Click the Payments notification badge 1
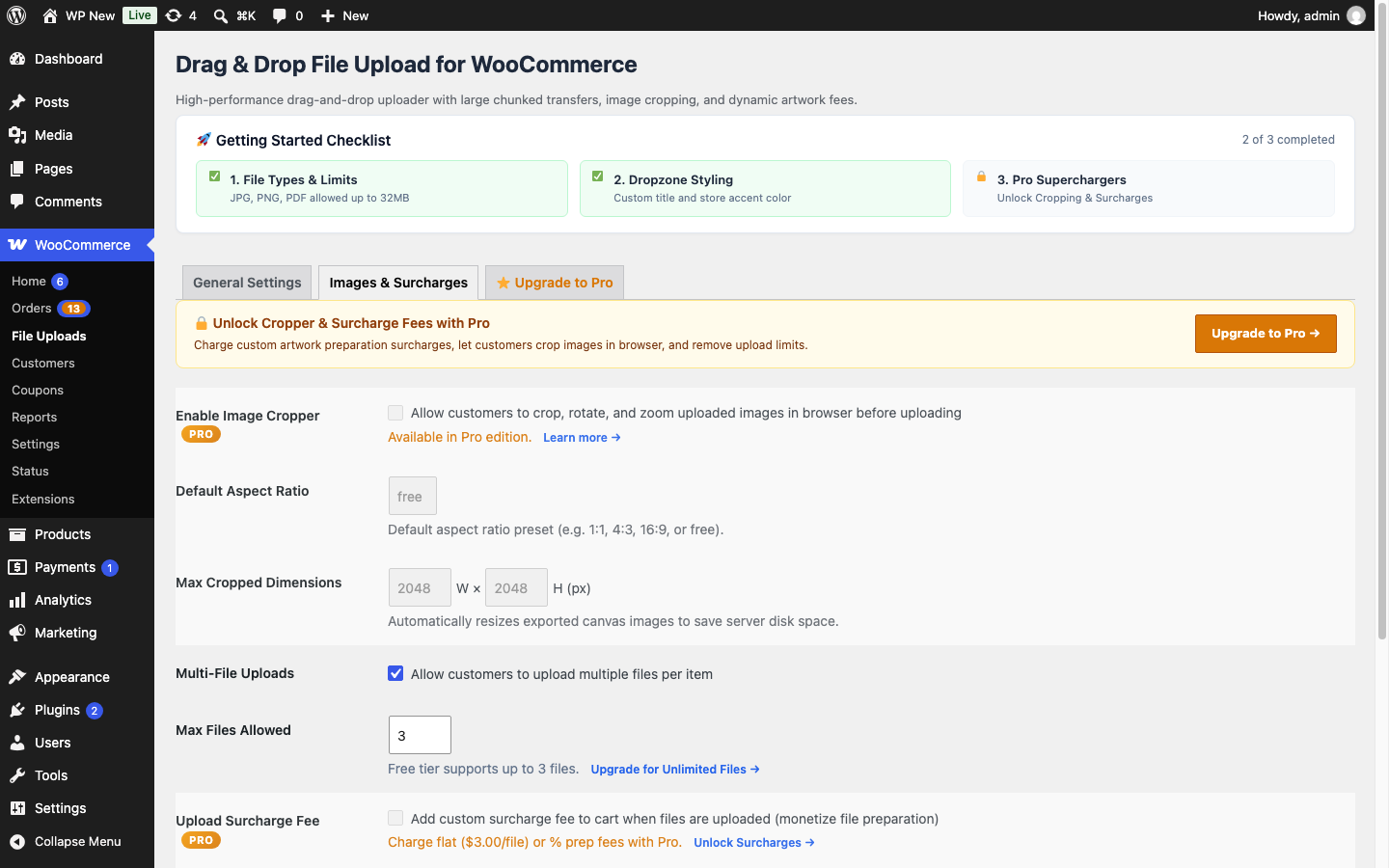The height and width of the screenshot is (868, 1389). pyautogui.click(x=110, y=568)
